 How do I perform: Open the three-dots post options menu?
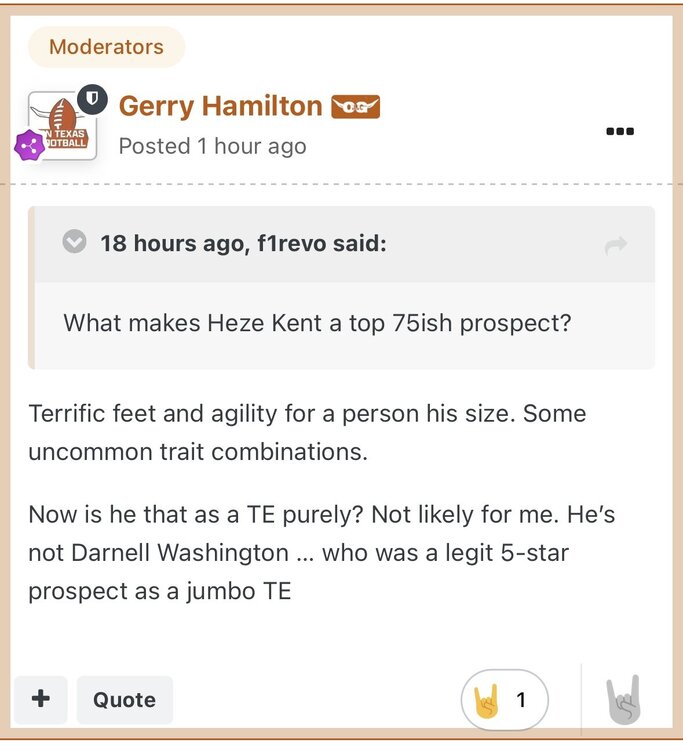coord(620,131)
